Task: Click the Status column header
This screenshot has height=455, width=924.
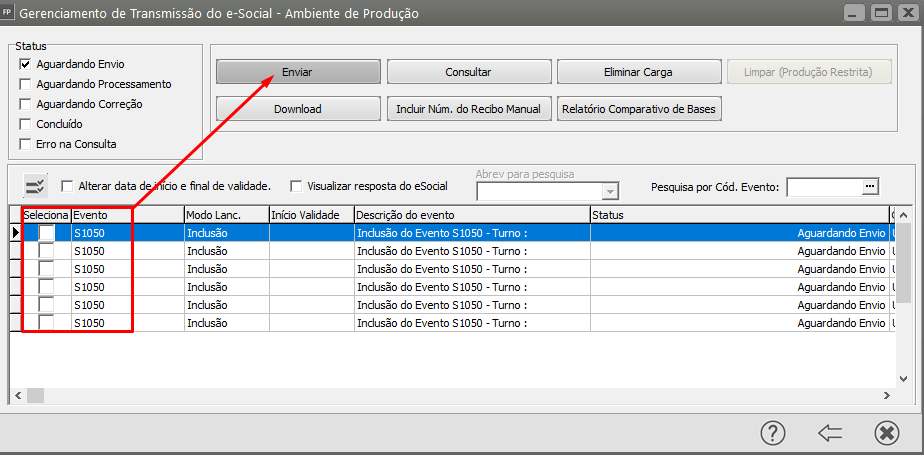Action: point(740,215)
